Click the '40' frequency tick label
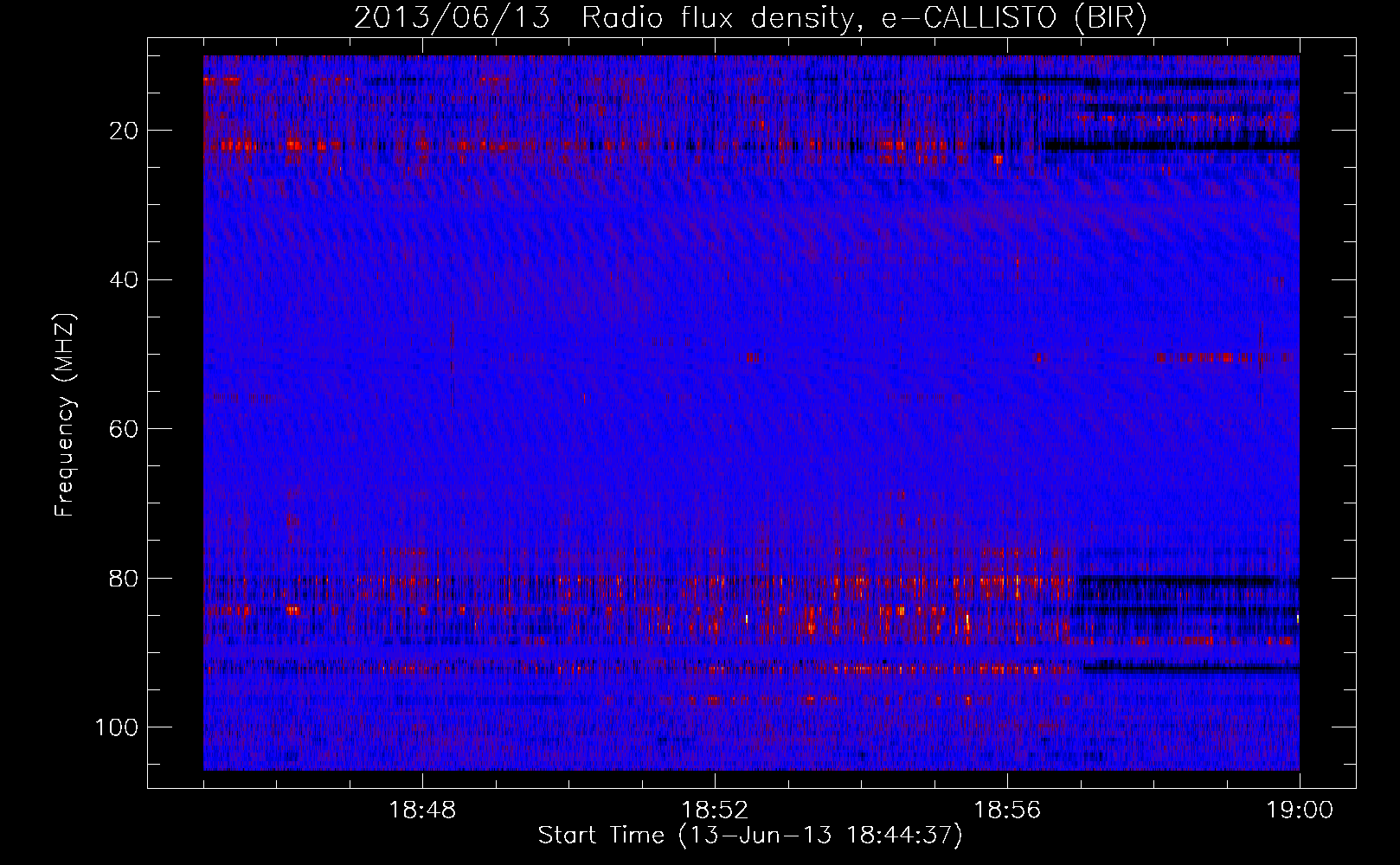 tap(125, 279)
